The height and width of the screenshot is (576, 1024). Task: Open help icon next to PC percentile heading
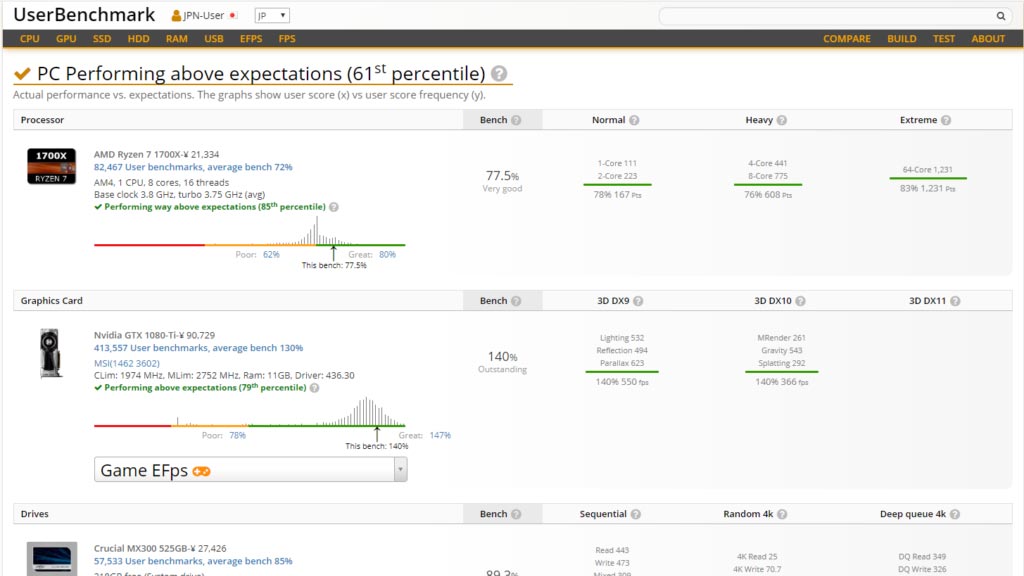(499, 74)
